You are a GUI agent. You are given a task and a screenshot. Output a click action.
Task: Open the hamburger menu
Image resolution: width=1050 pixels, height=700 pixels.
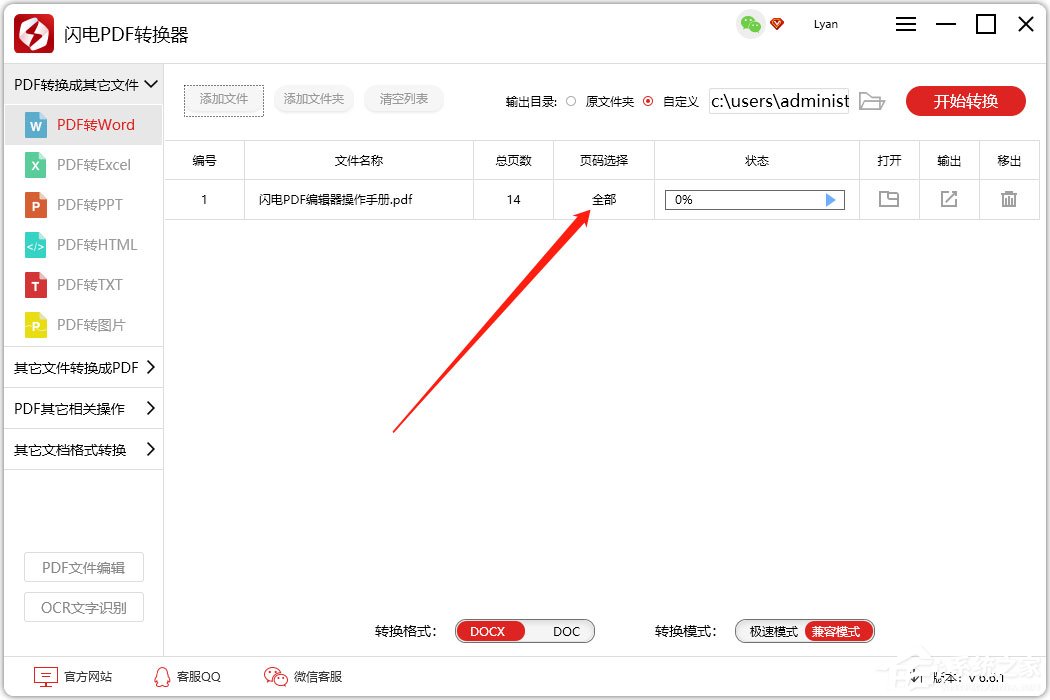905,23
